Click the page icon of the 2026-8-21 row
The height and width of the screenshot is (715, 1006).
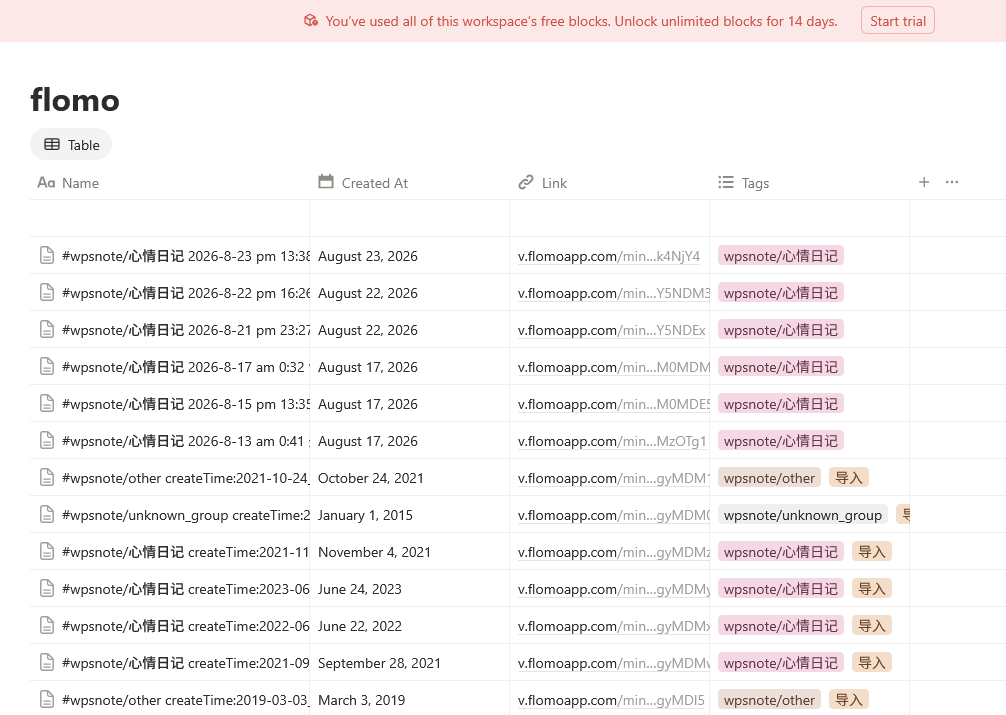[x=47, y=330]
